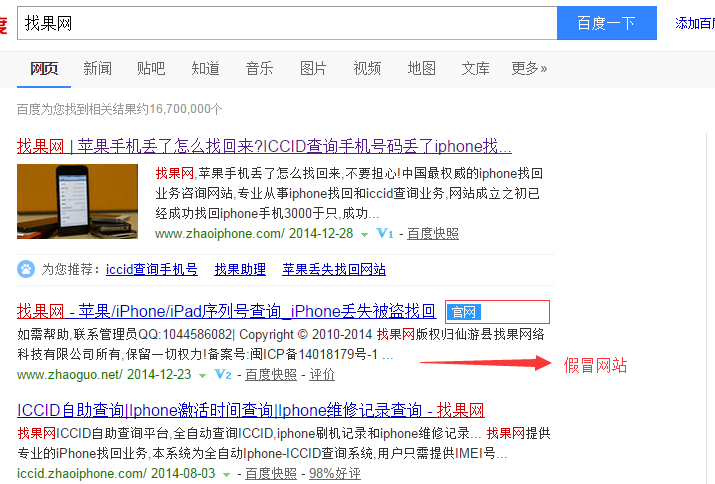
Task: Open 评价 link for zhaoguo.net
Action: [x=322, y=375]
